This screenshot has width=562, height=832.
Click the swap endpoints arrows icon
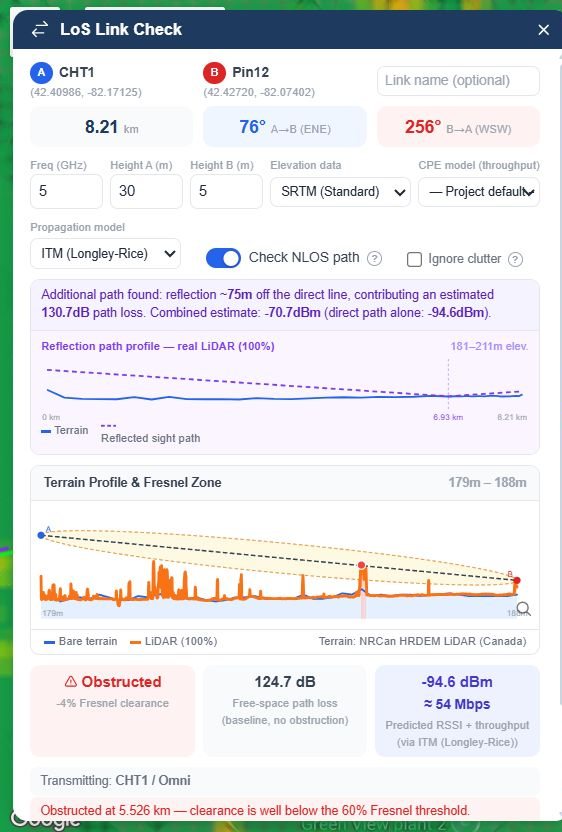39,30
